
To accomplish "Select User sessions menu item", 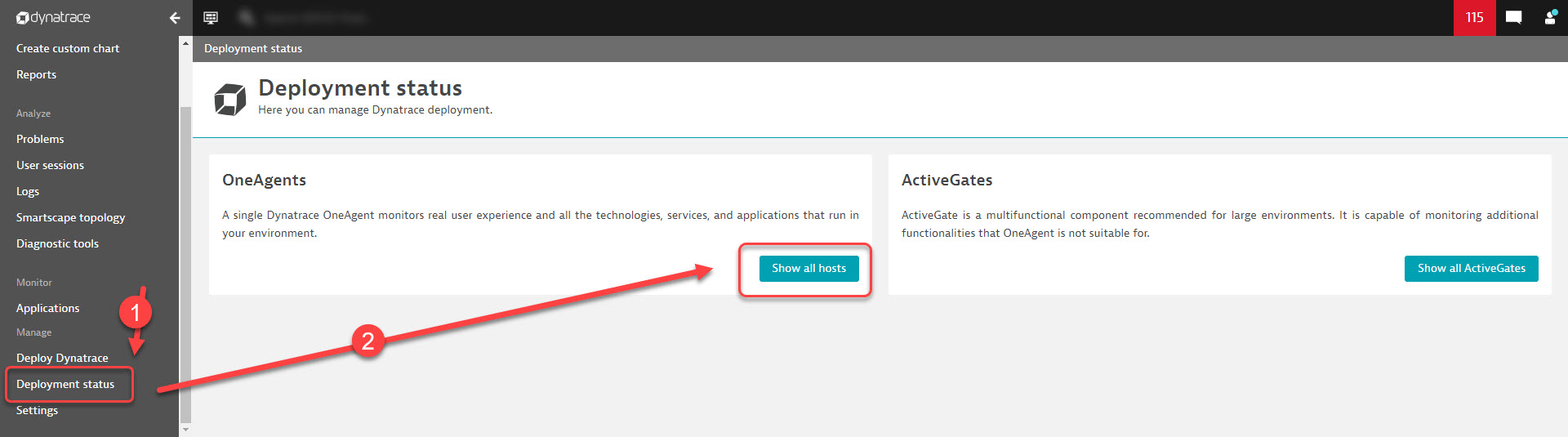I will [x=50, y=166].
